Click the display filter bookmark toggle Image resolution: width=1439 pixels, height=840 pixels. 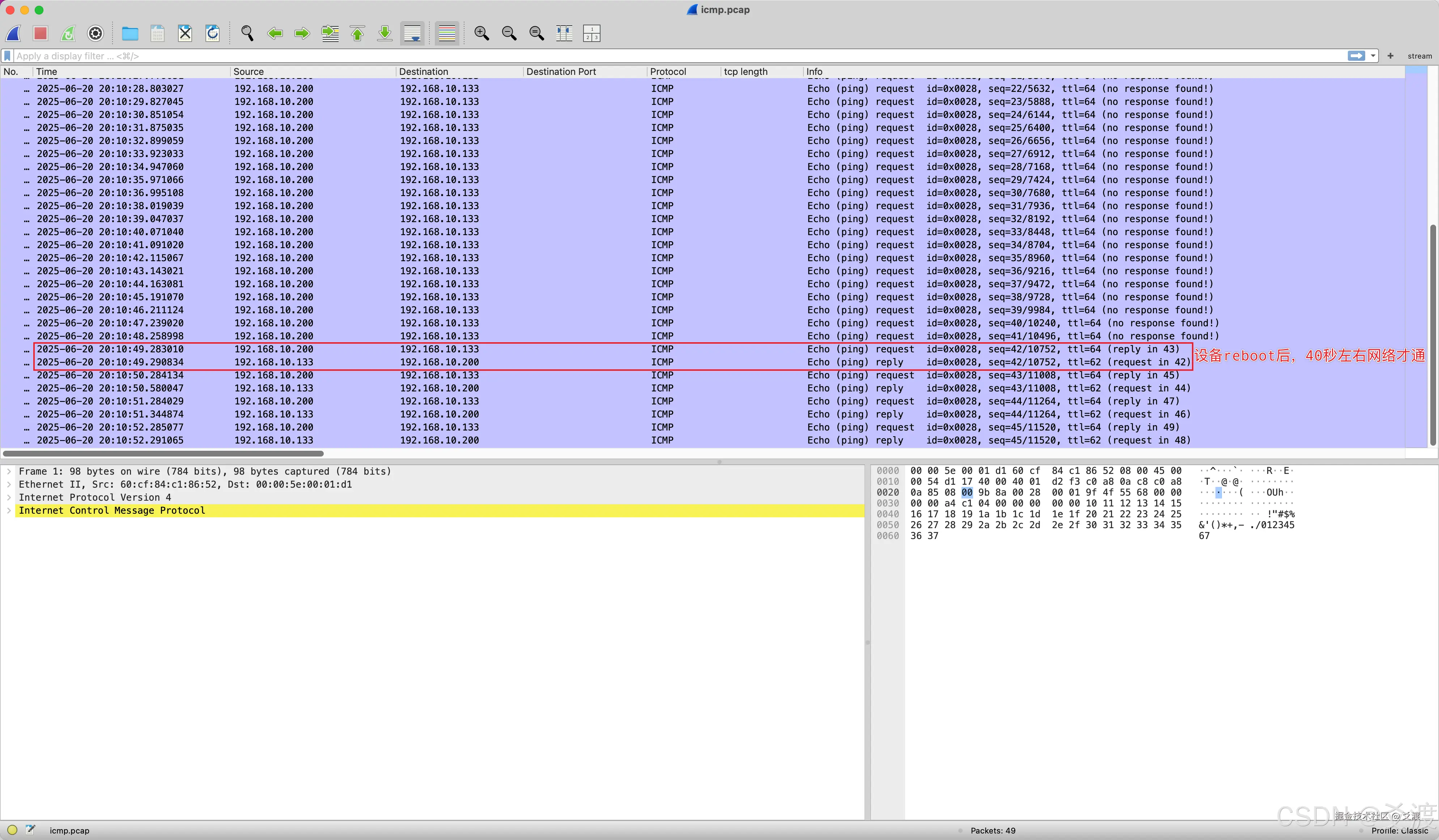(x=8, y=56)
